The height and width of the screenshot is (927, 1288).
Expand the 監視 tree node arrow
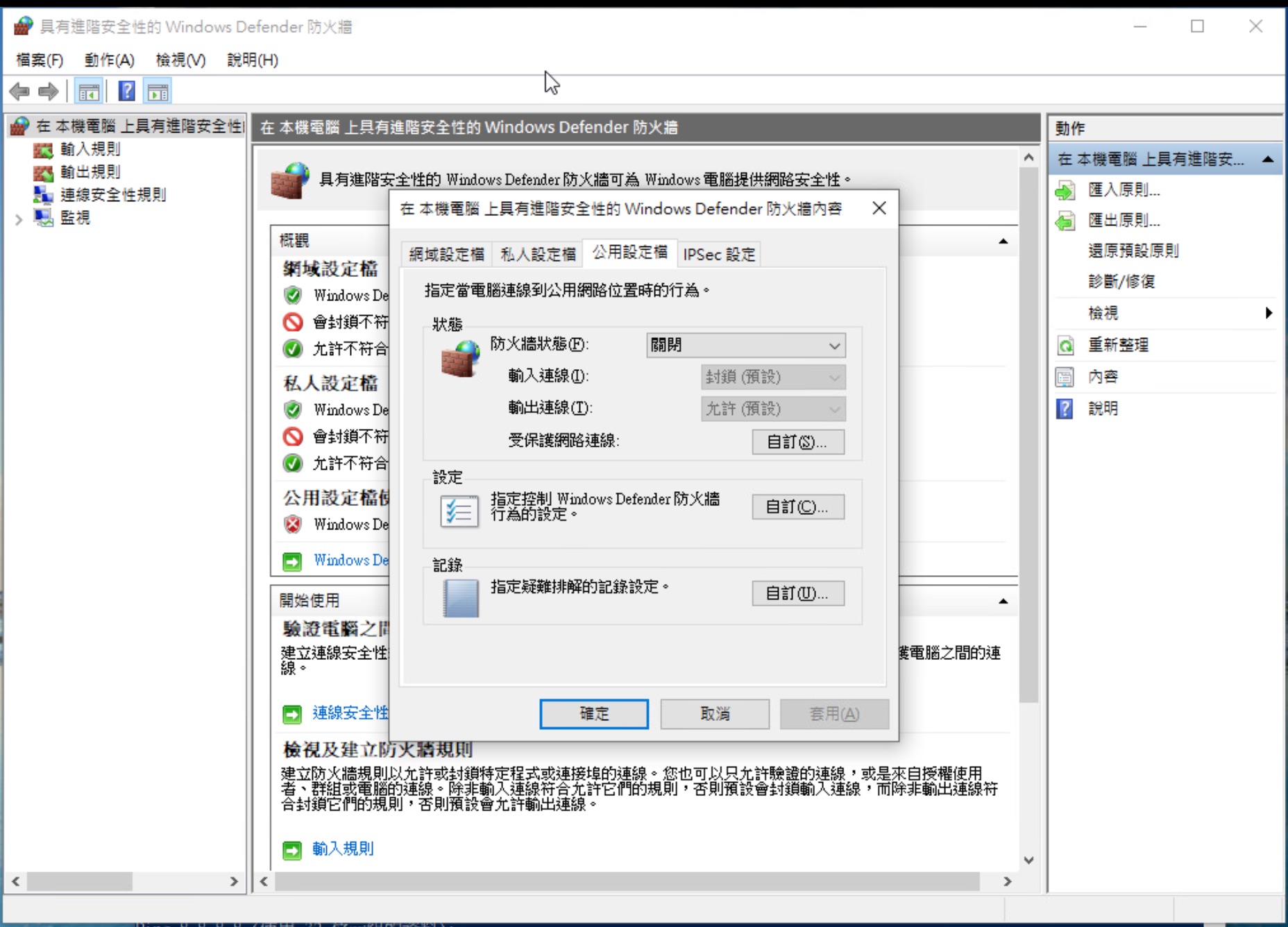coord(19,220)
